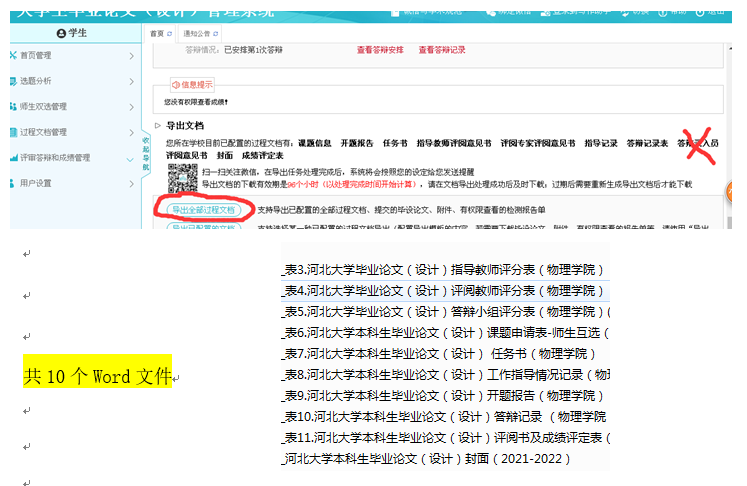Expand the 过程文档管理 menu chevron
The width and height of the screenshot is (747, 486).
click(x=131, y=132)
